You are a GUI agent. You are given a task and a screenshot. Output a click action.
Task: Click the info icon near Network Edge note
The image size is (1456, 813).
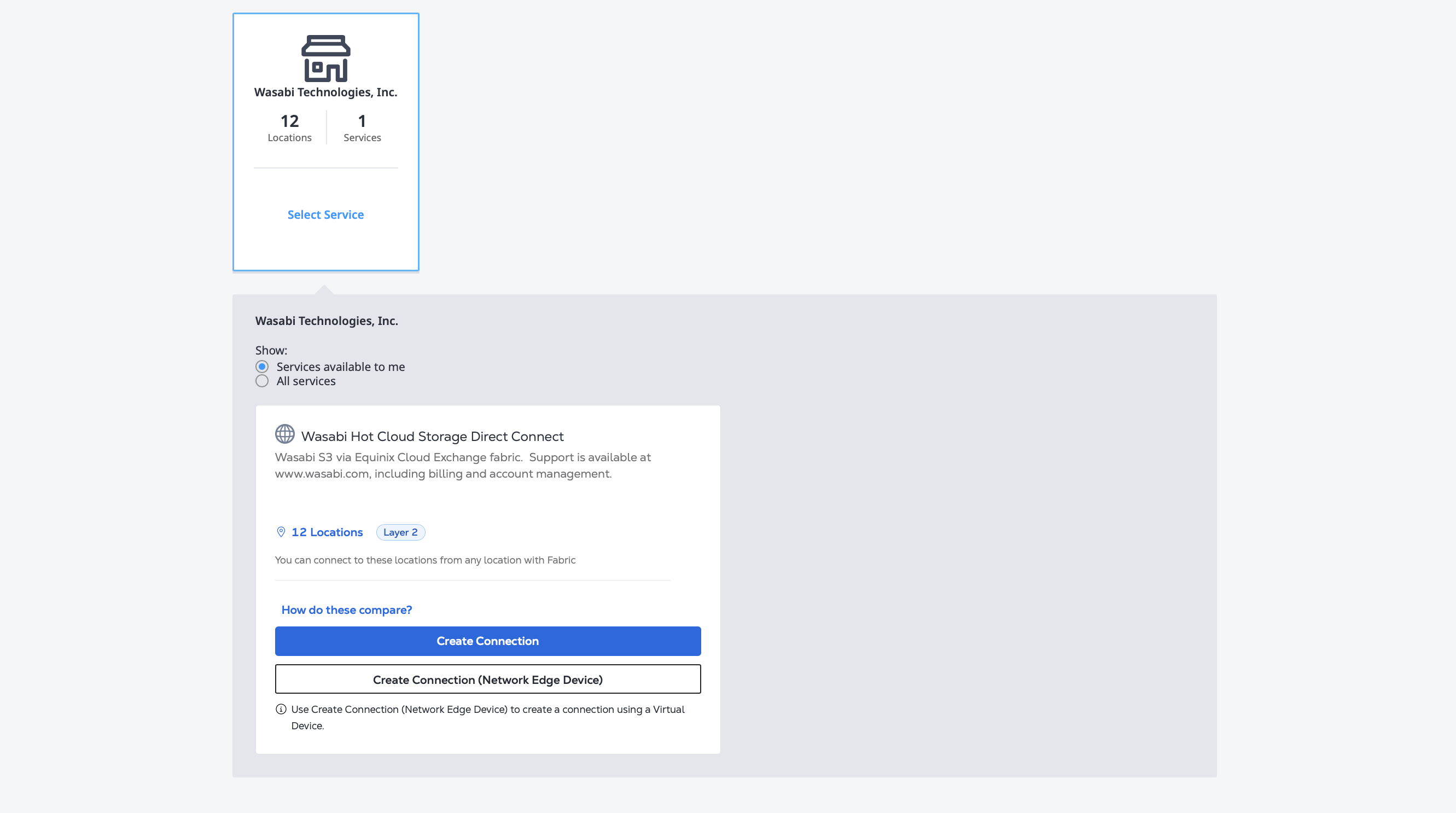pyautogui.click(x=281, y=709)
